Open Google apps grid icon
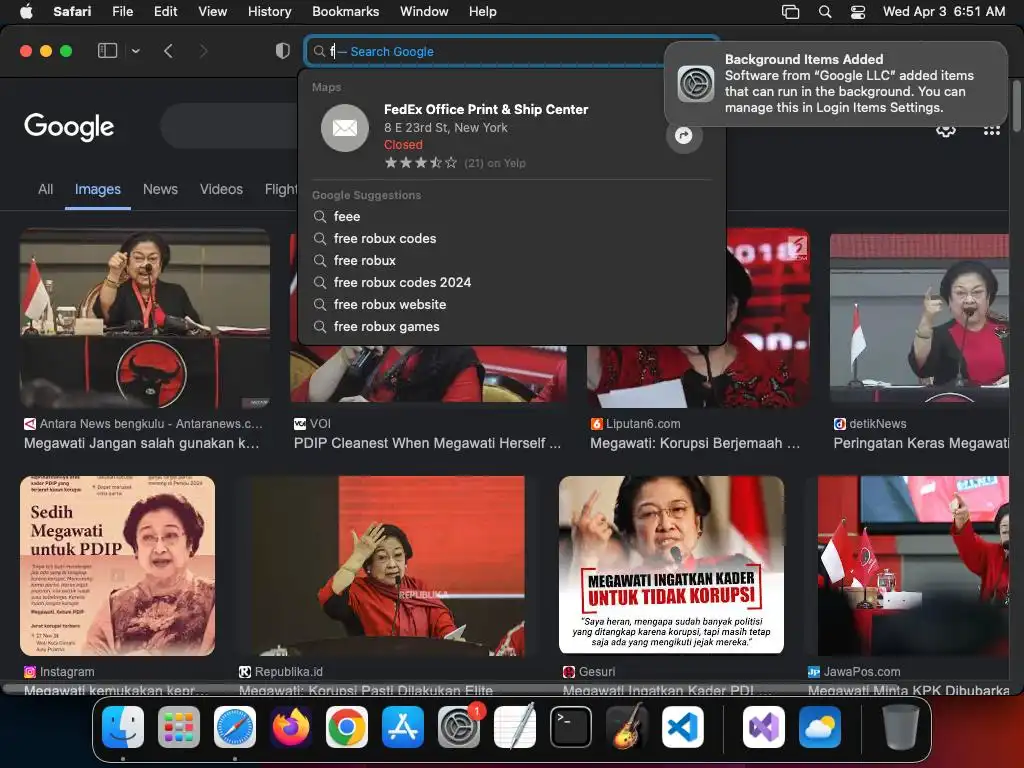Viewport: 1024px width, 768px height. click(x=992, y=131)
